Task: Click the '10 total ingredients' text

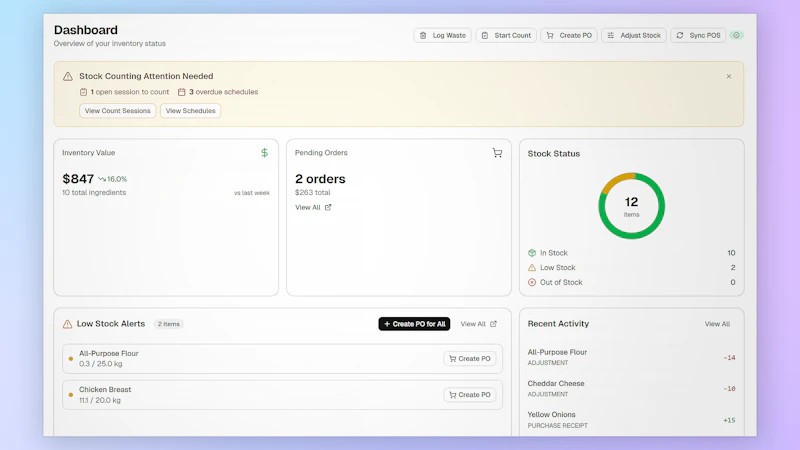Action: tap(94, 193)
